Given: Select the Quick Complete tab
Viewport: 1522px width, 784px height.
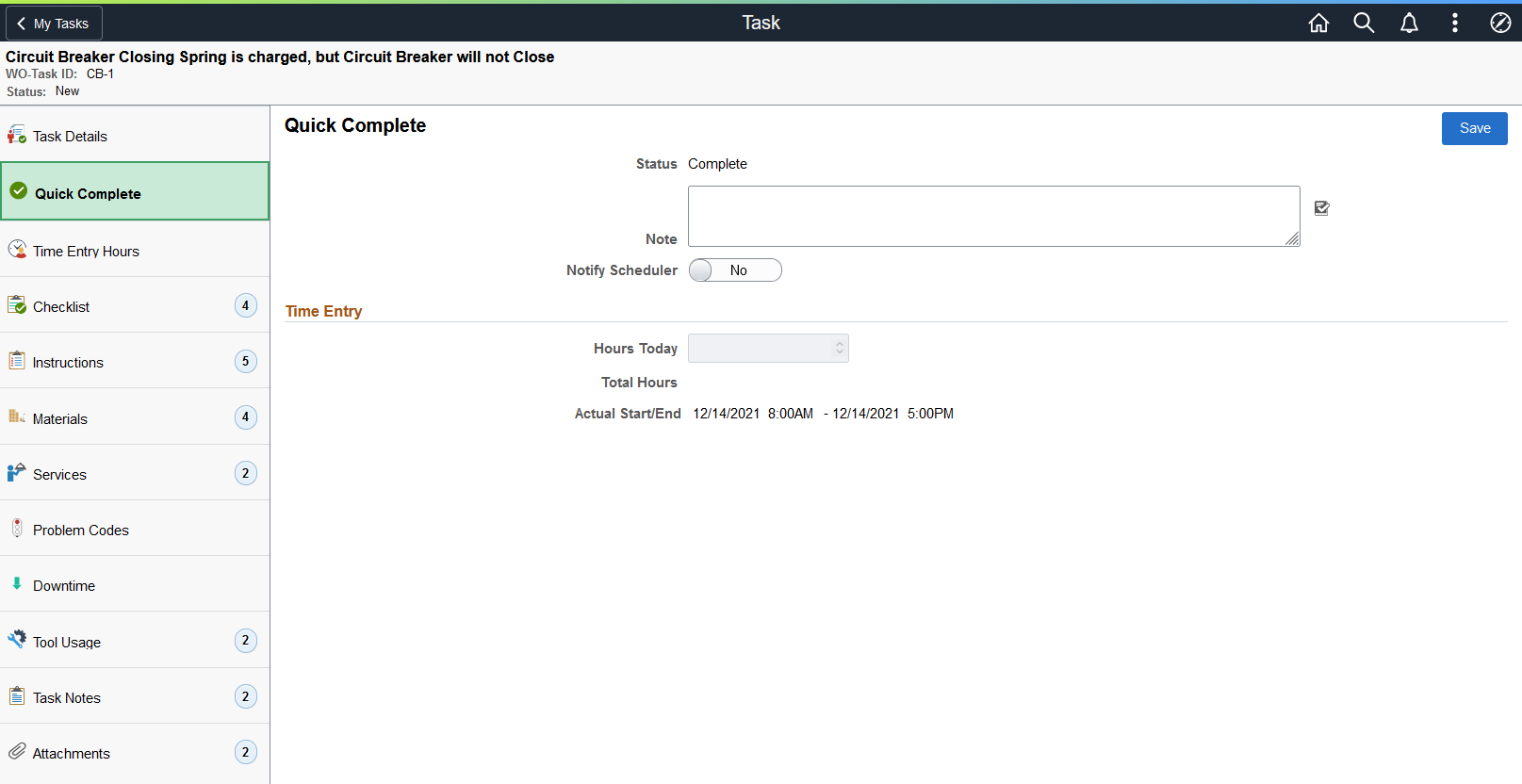Looking at the screenshot, I should pyautogui.click(x=135, y=191).
